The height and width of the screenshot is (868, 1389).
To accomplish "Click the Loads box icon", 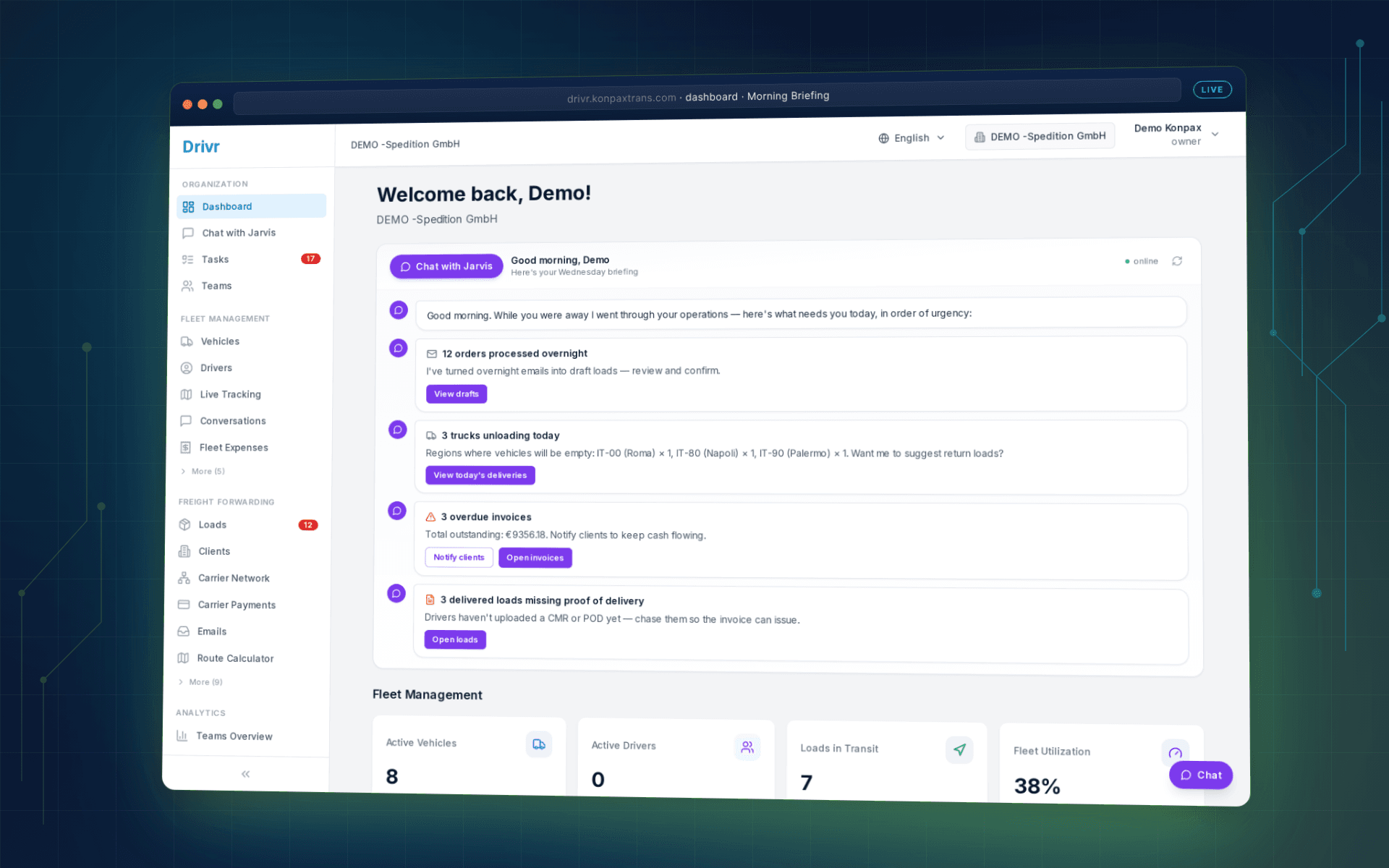I will [184, 524].
